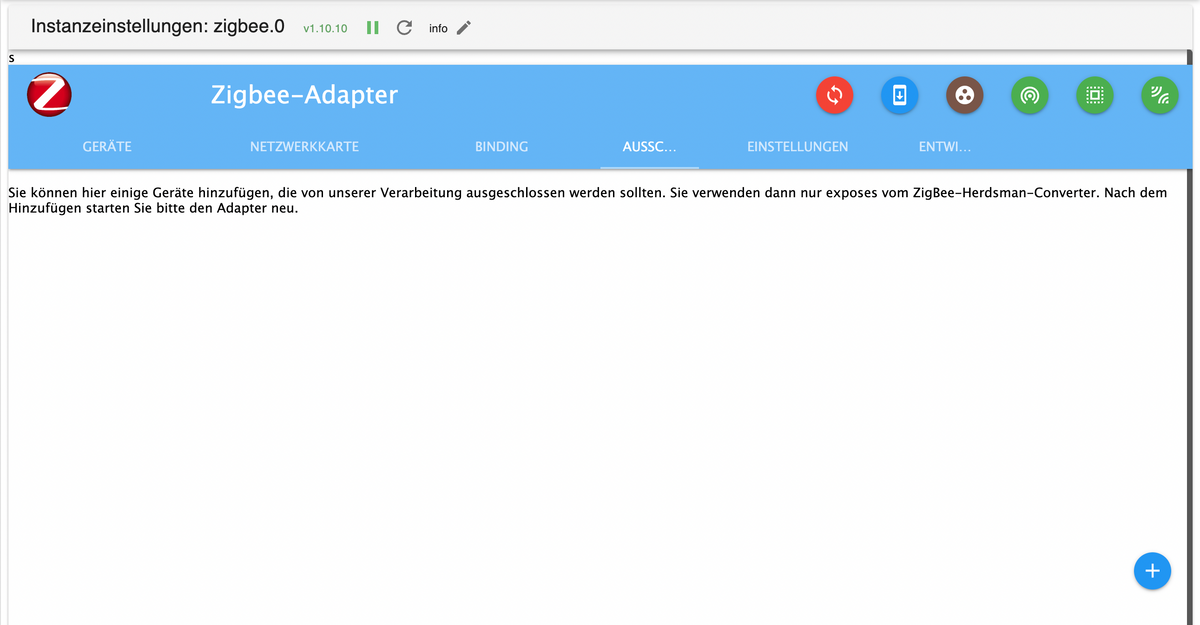Switch to NETZWERKKARTE tab
Image resolution: width=1200 pixels, height=625 pixels.
point(304,146)
